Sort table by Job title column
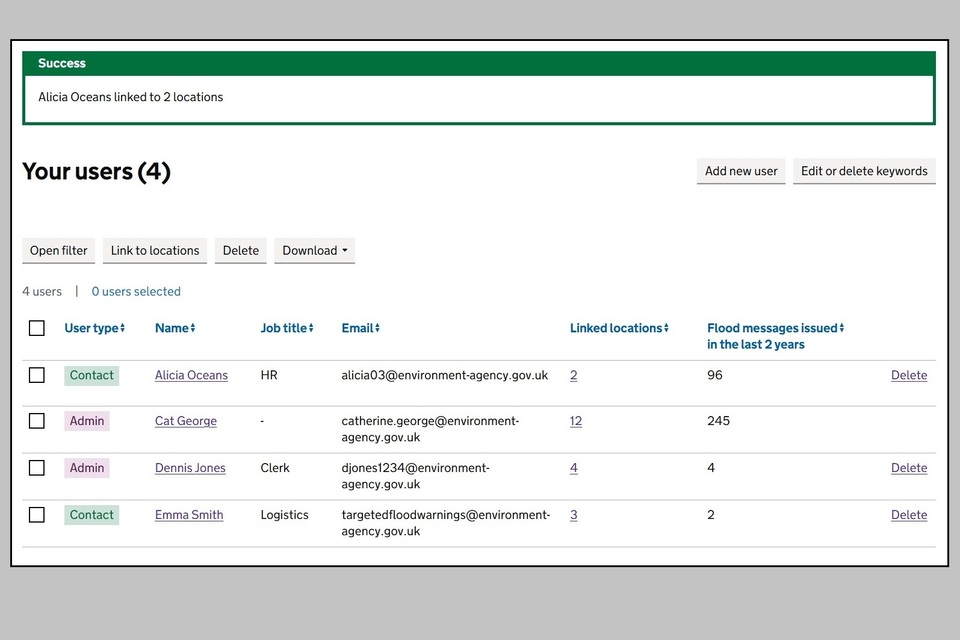This screenshot has width=960, height=640. point(287,328)
